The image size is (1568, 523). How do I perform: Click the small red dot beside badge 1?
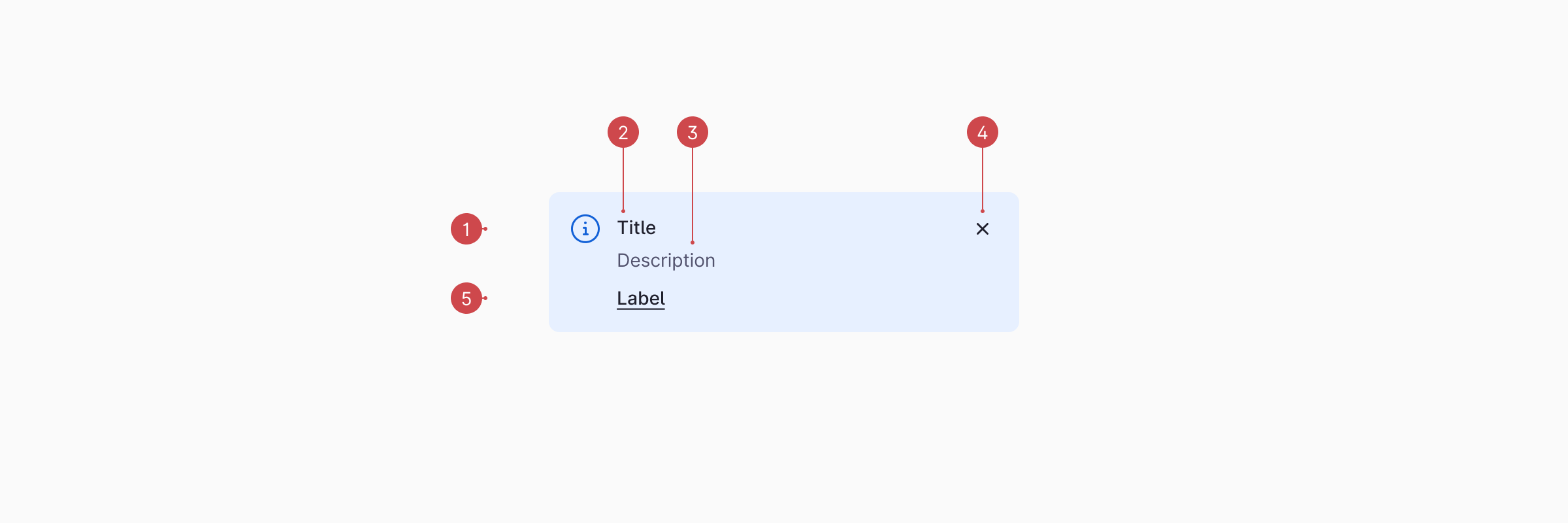pyautogui.click(x=485, y=229)
